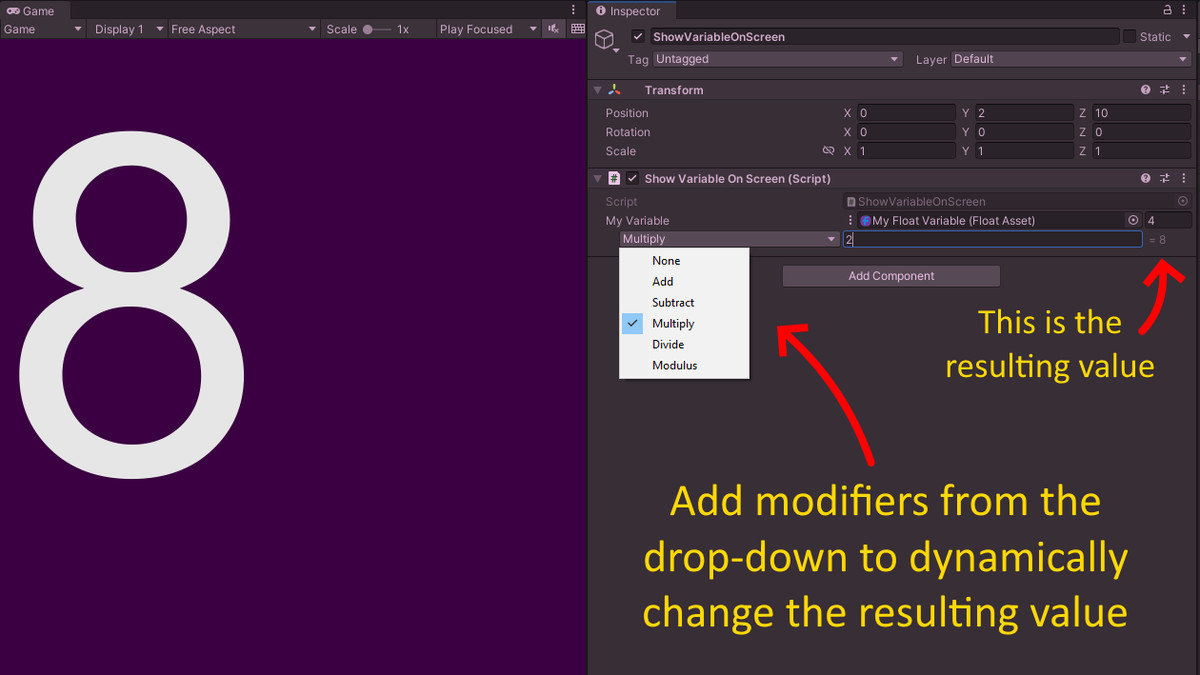Open the Inspector panel three-dot menu
1200x675 pixels.
[1186, 10]
